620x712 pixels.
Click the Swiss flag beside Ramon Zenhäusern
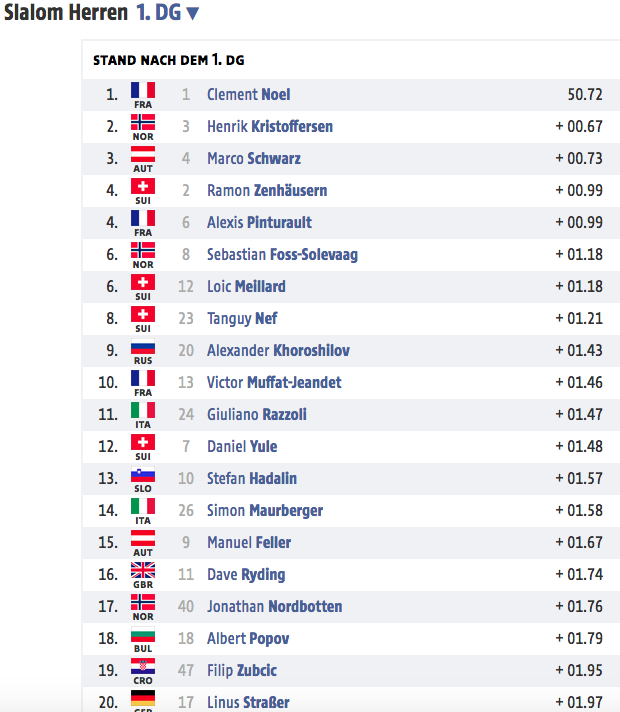coord(143,186)
